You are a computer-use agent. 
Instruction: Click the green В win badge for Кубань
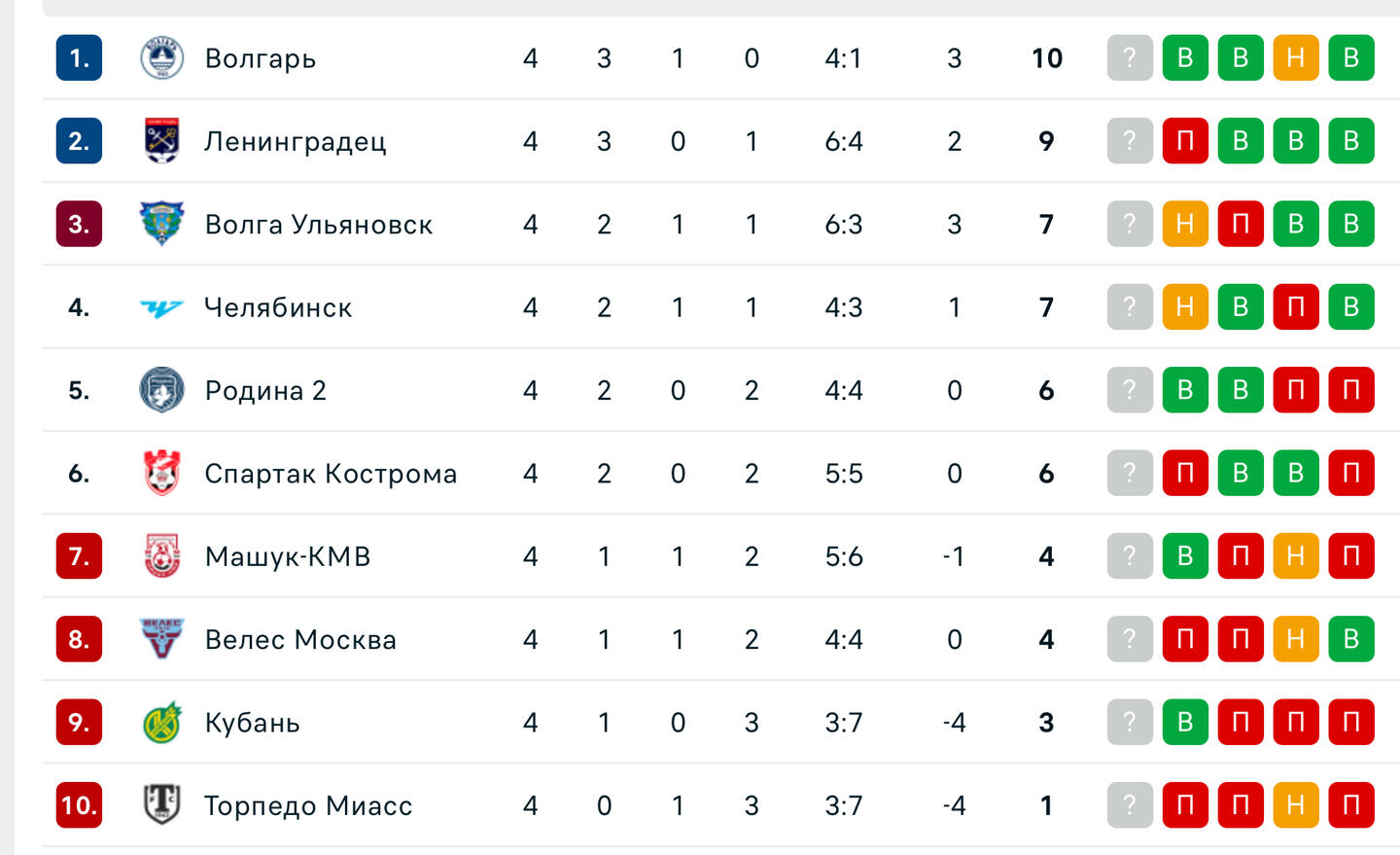tap(1184, 723)
